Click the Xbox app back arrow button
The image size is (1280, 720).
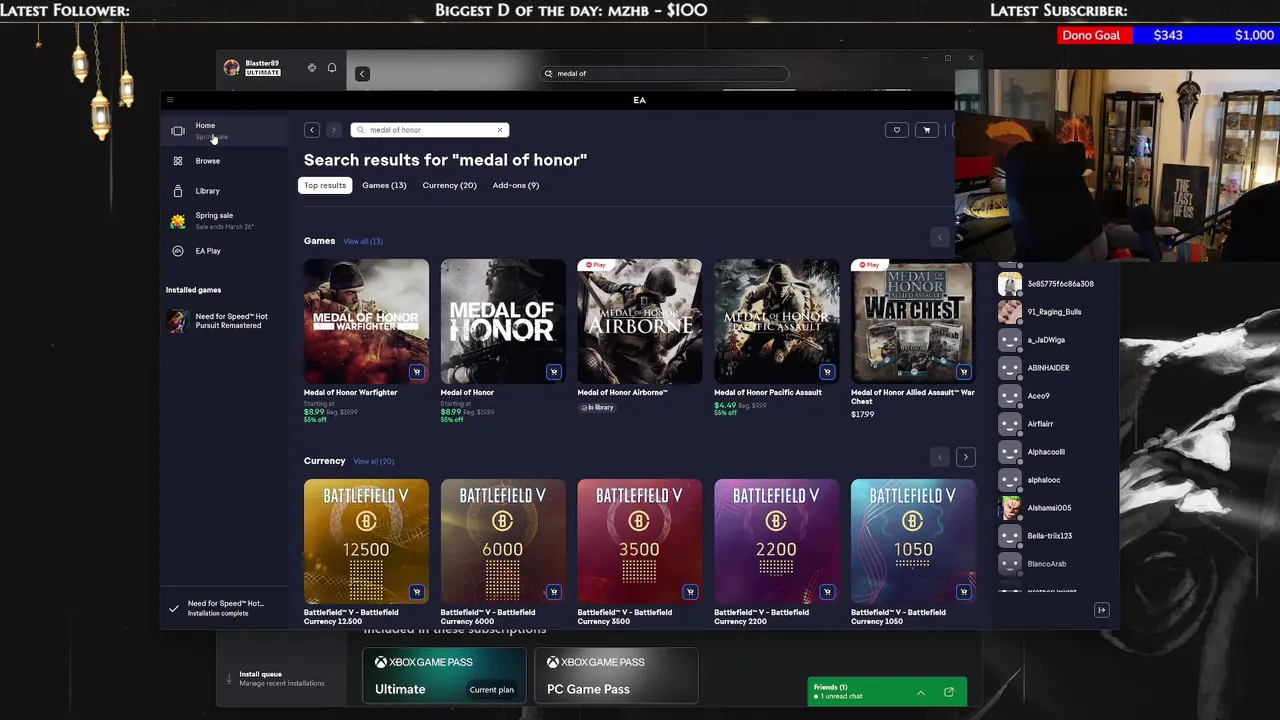362,73
